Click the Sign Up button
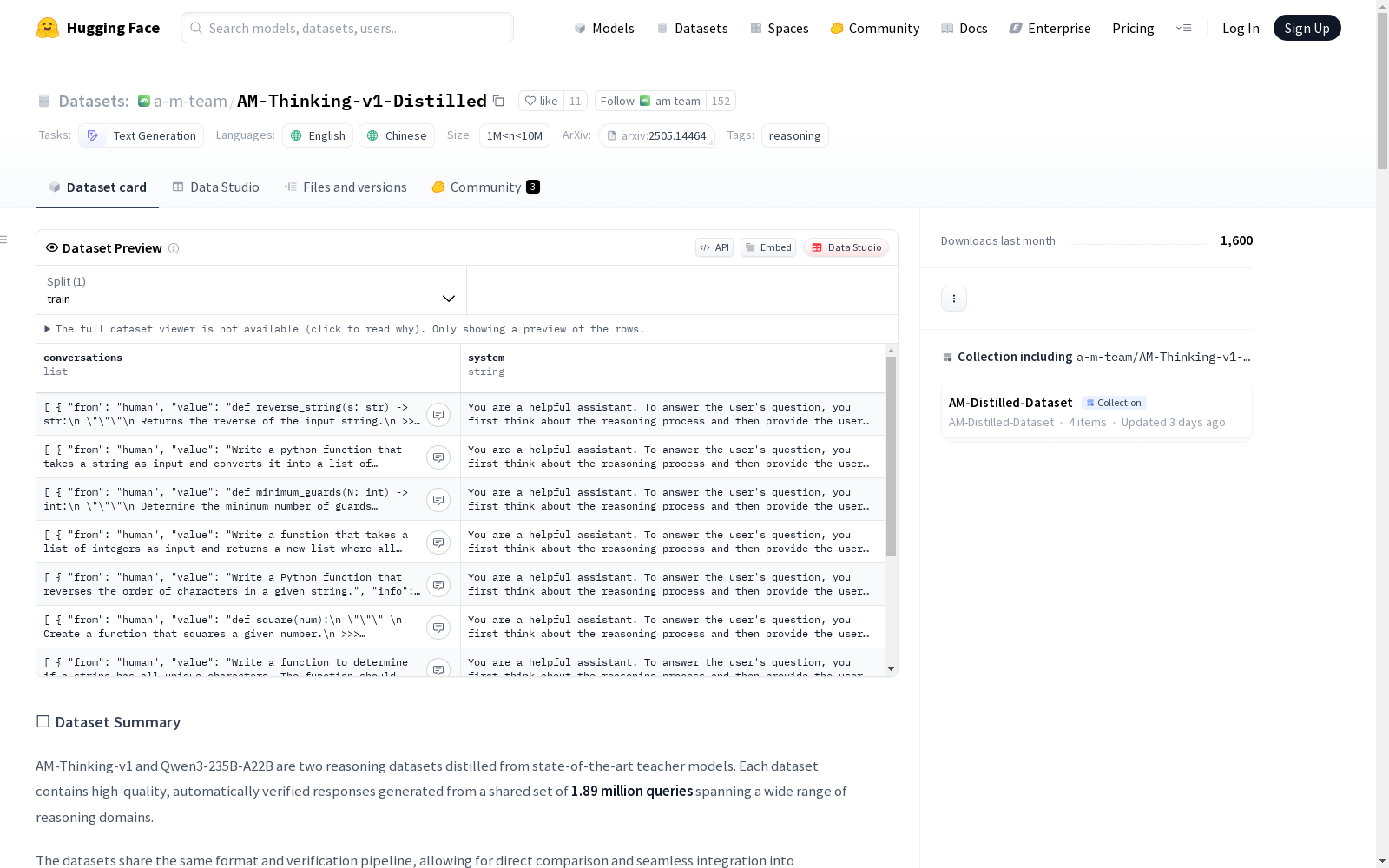The image size is (1389, 868). 1307,28
